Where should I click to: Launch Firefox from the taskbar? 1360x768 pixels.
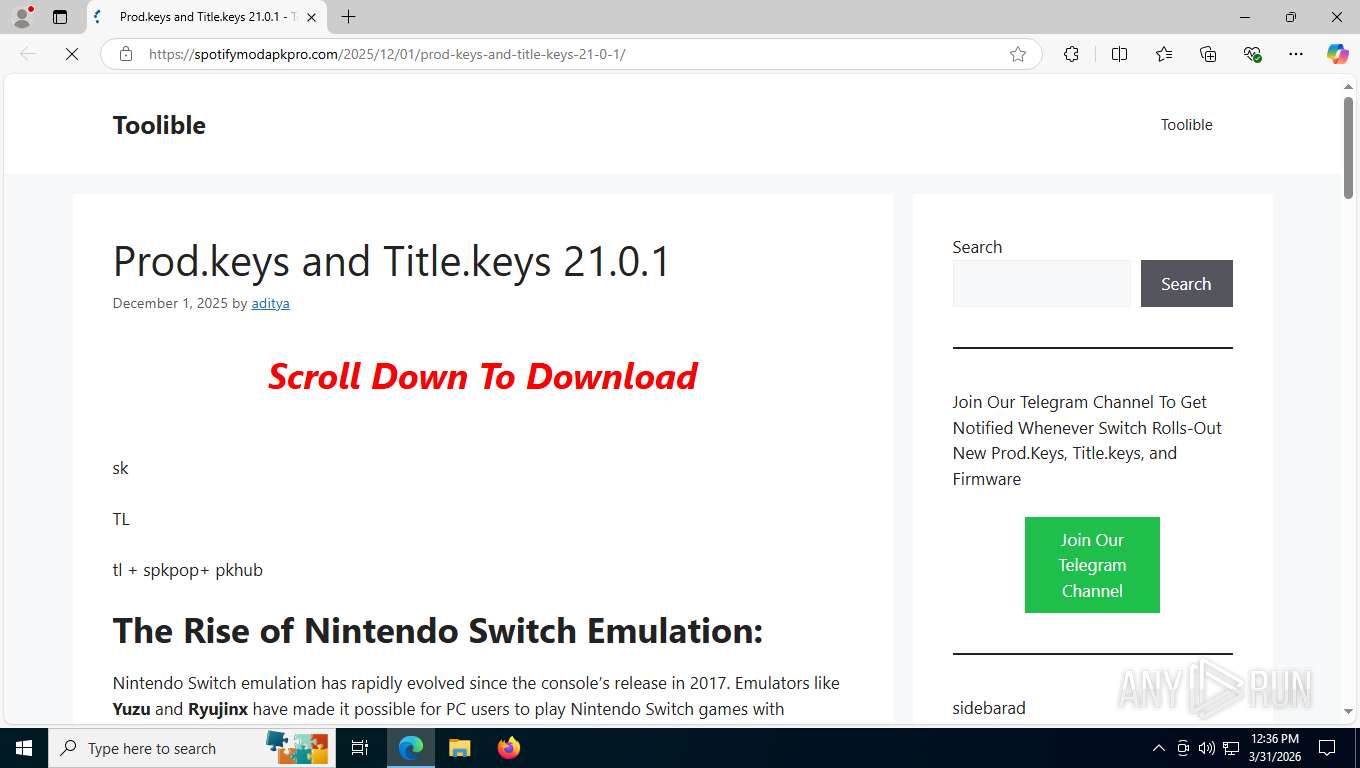tap(509, 748)
